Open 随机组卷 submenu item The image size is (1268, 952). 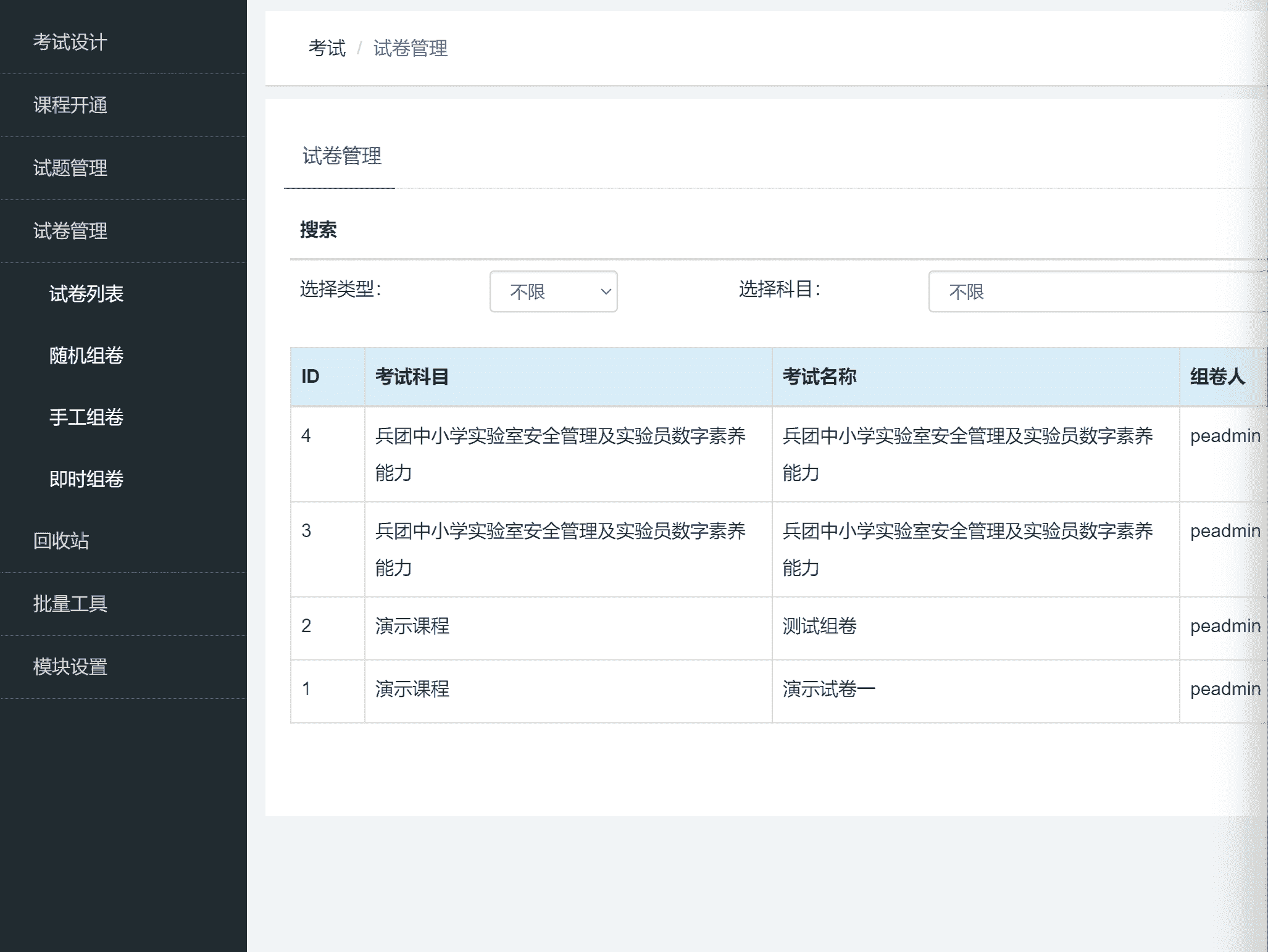point(86,356)
